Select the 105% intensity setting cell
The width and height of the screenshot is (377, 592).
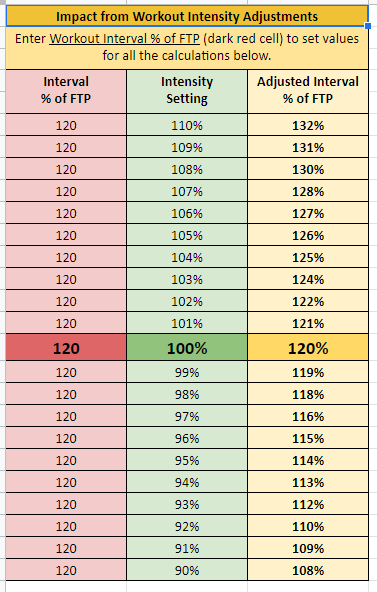187,235
